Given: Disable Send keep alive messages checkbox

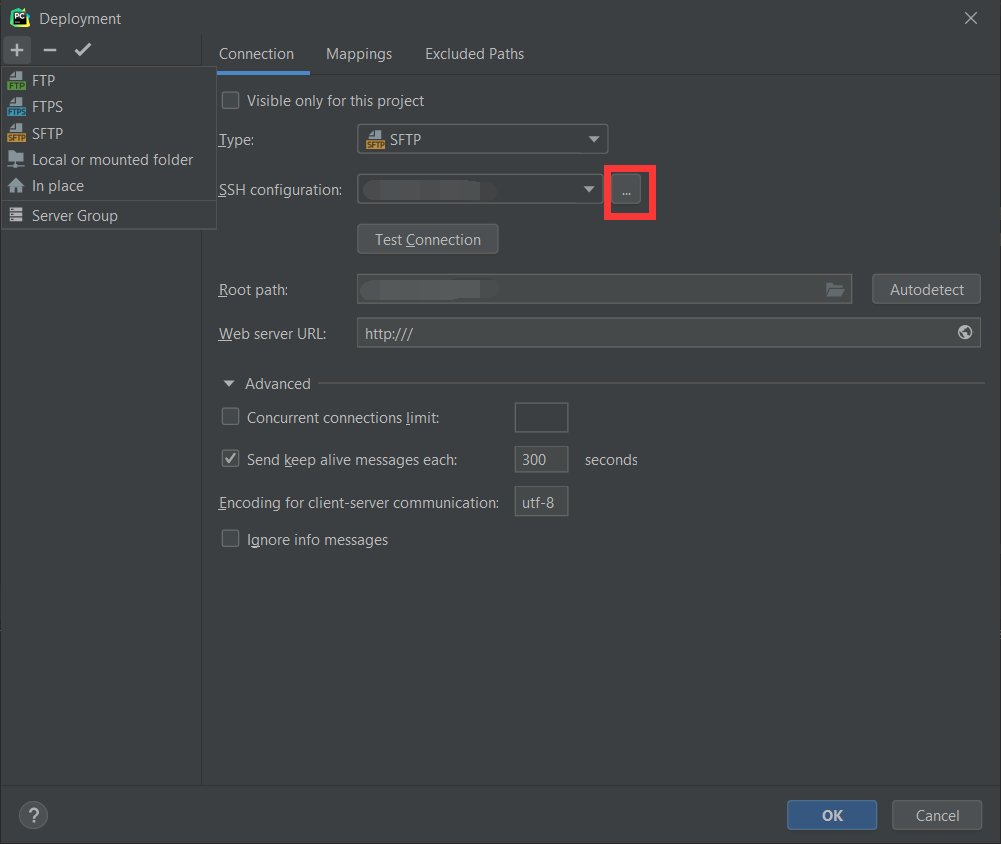Looking at the screenshot, I should [x=231, y=459].
